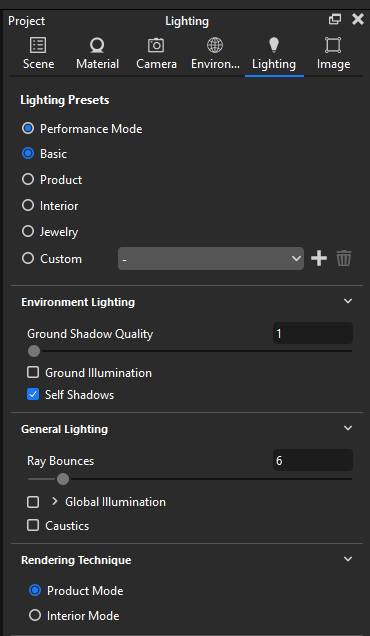
Task: Open the Custom preset dropdown
Action: pyautogui.click(x=211, y=258)
